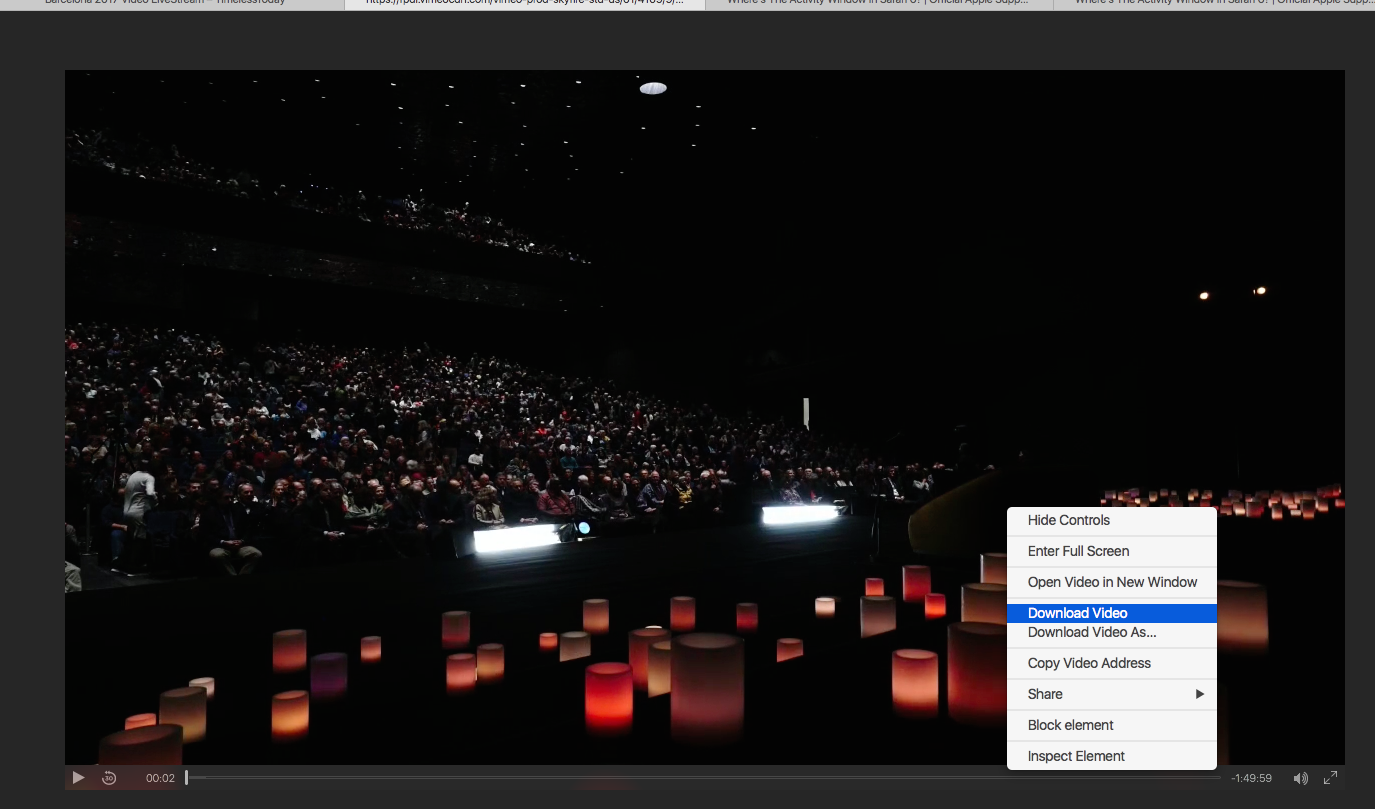The image size is (1375, 809).
Task: Mute the video using the speaker icon
Action: pos(1300,778)
